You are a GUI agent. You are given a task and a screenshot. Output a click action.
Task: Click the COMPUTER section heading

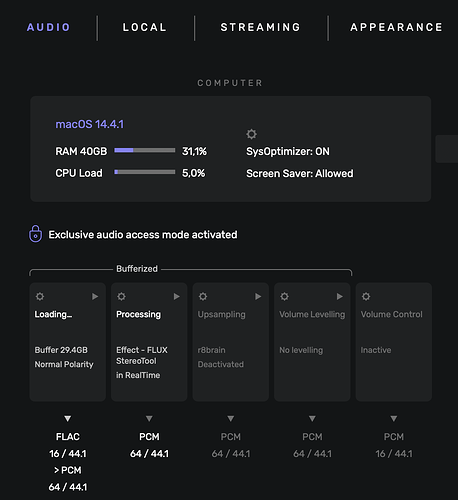pyautogui.click(x=230, y=83)
